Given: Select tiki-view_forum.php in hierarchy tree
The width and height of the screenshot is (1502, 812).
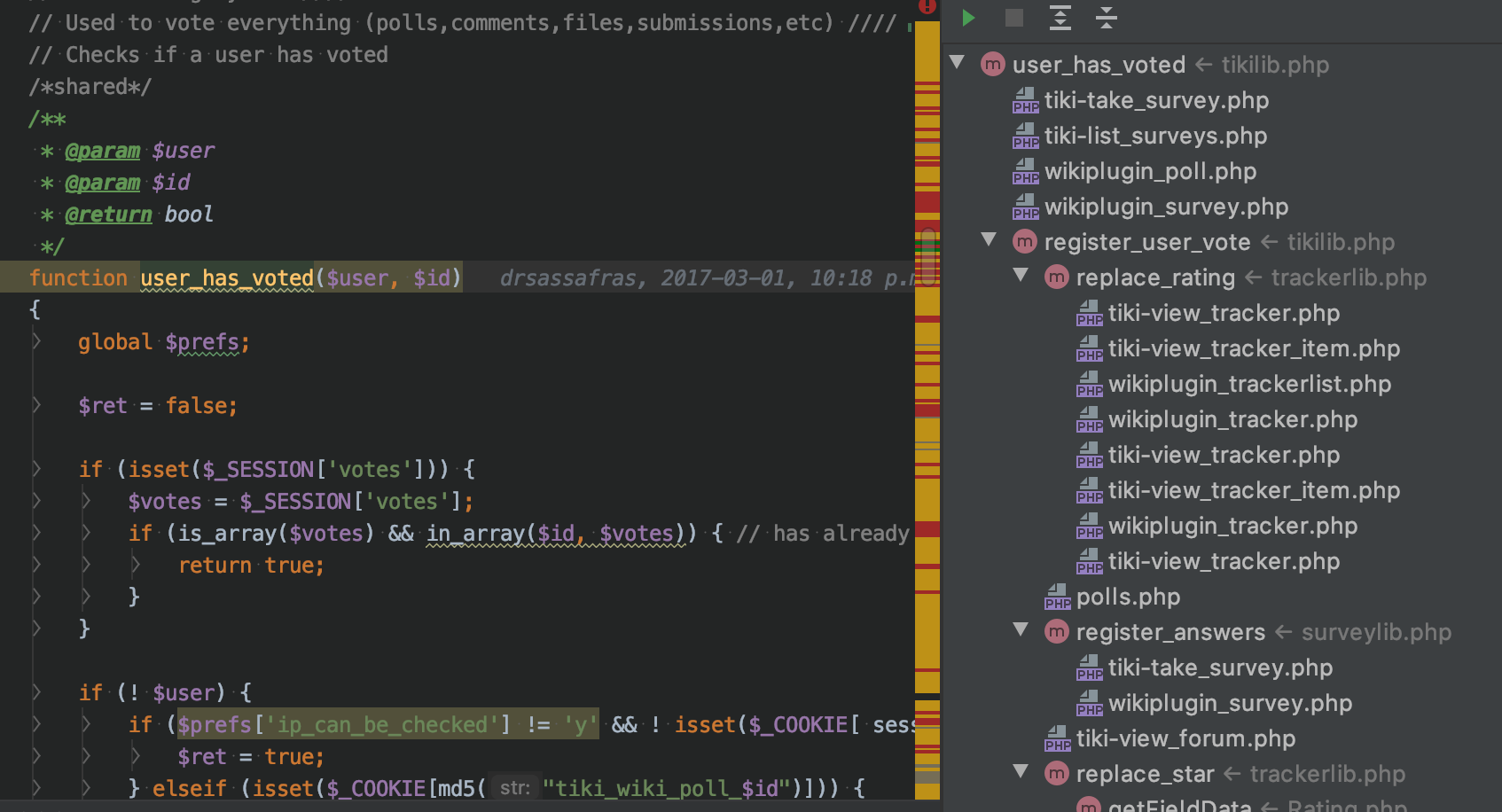Looking at the screenshot, I should point(1185,738).
